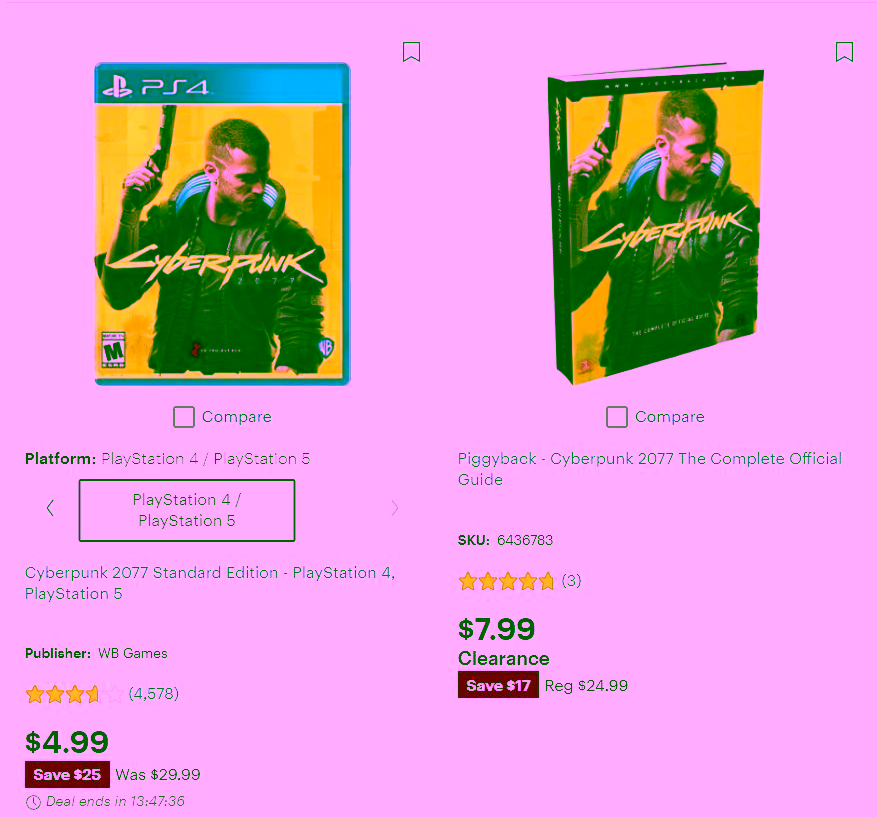The height and width of the screenshot is (817, 877).
Task: Click the Save $25 badge
Action: click(67, 775)
